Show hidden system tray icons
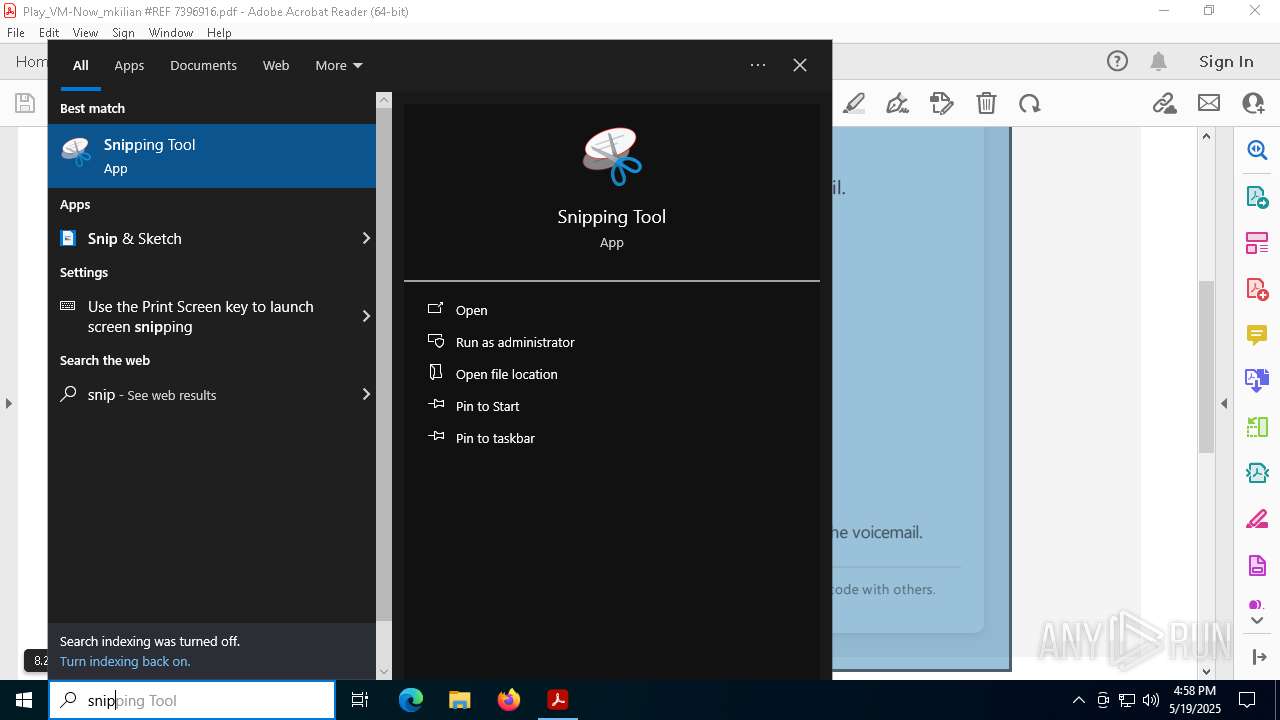The image size is (1280, 720). pyautogui.click(x=1078, y=700)
